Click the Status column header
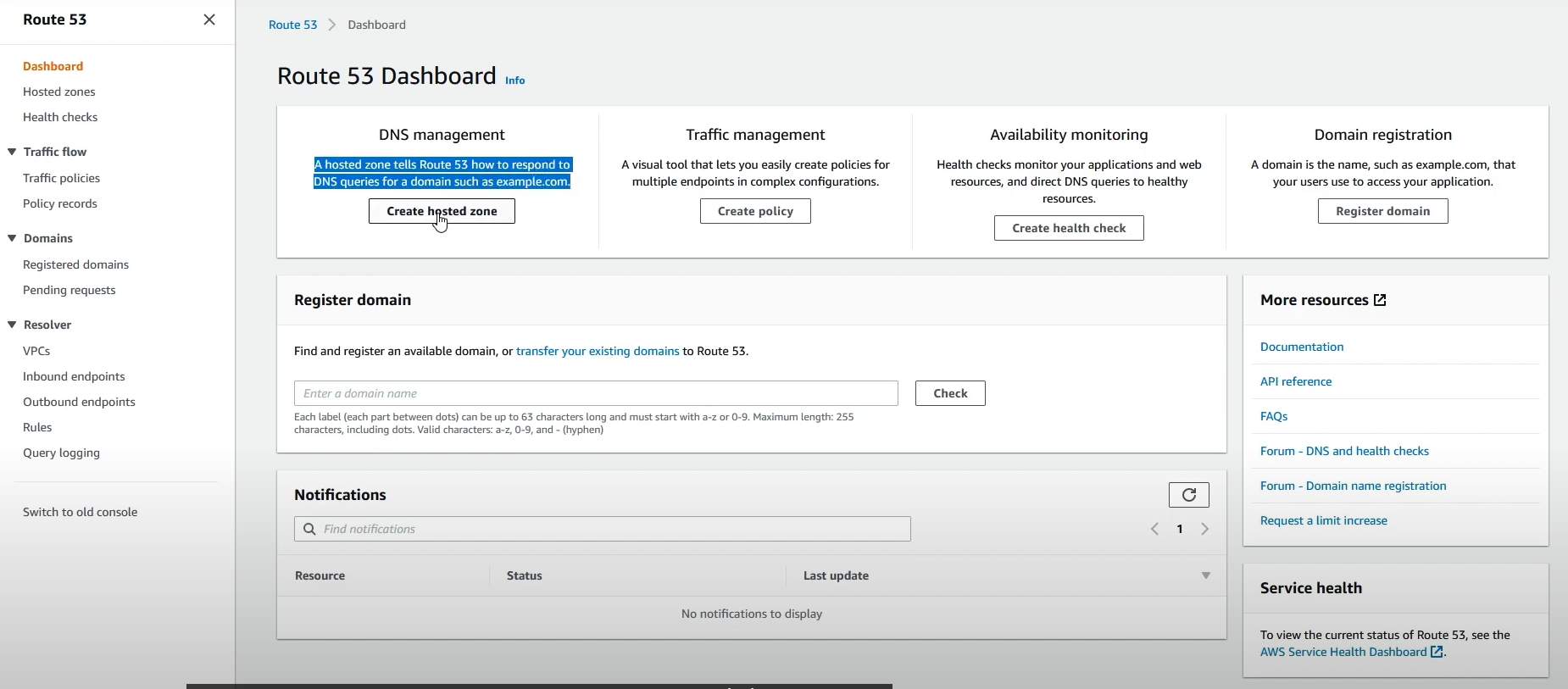This screenshot has height=689, width=1568. click(525, 575)
